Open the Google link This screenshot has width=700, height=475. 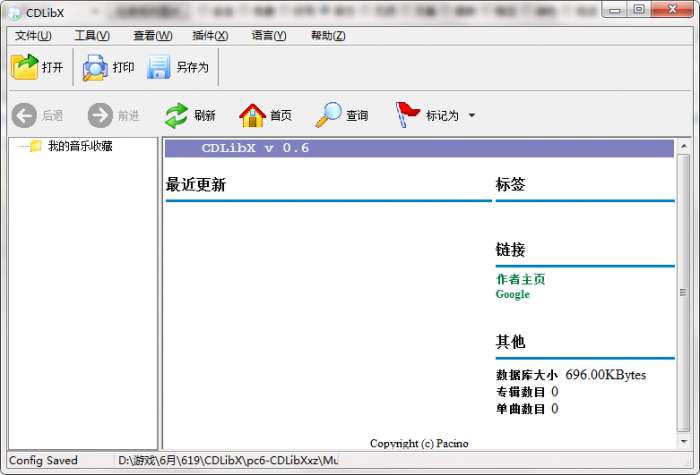click(x=512, y=294)
